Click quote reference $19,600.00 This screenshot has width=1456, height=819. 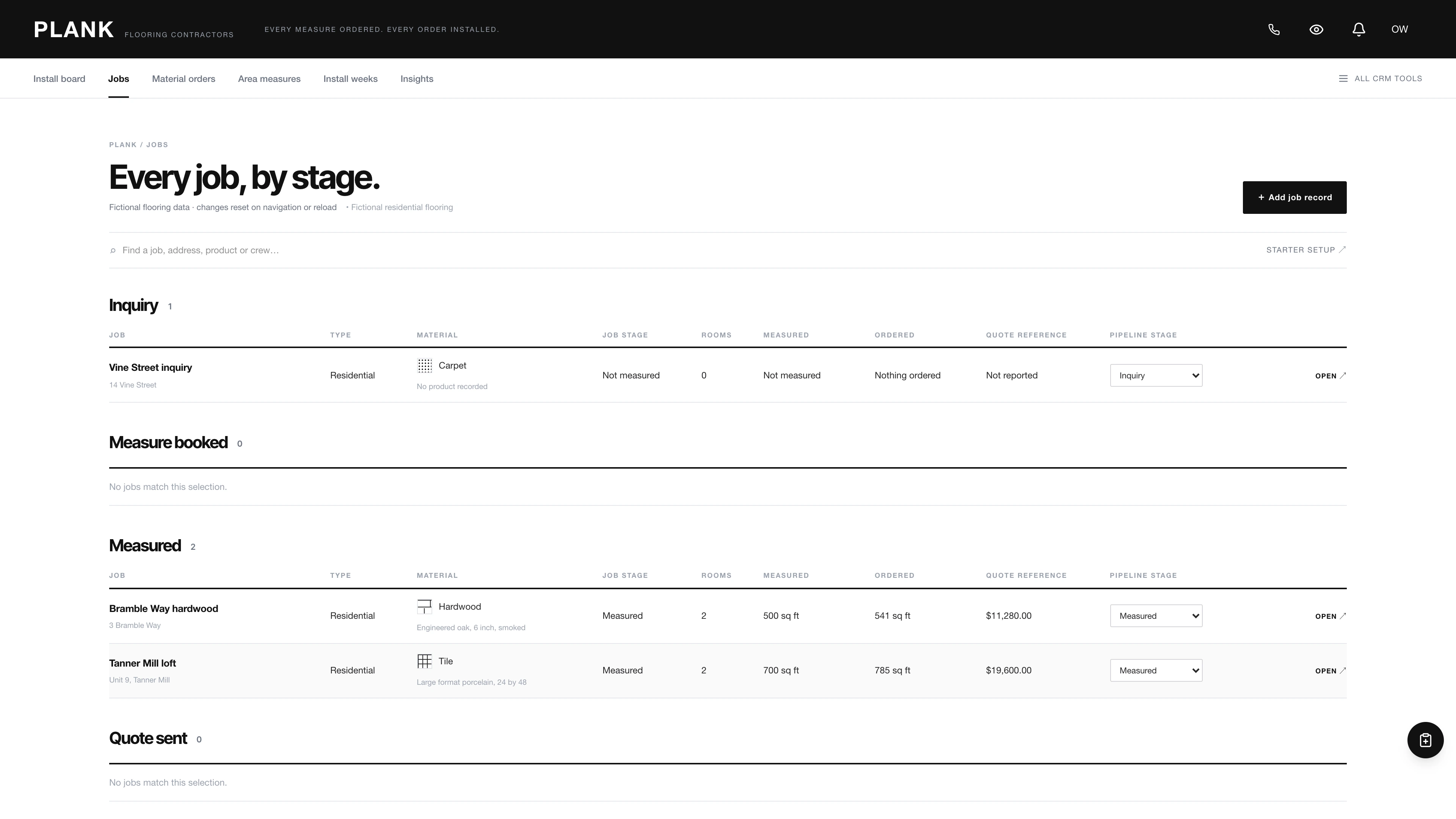pos(1008,670)
